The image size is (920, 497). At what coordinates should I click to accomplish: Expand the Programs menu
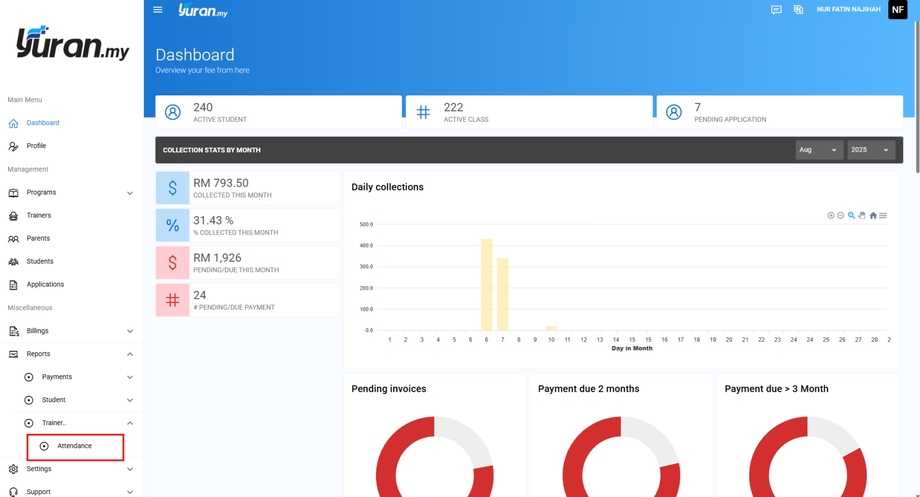pos(70,192)
